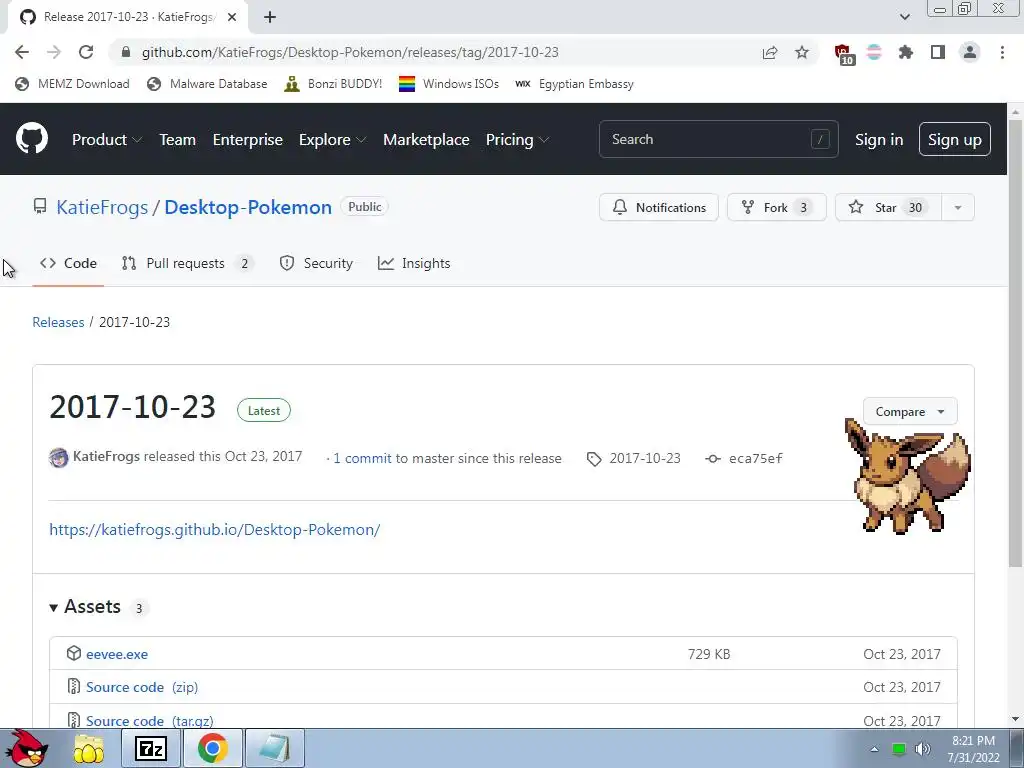Click the site lock padlock icon
1024x768 pixels.
pyautogui.click(x=126, y=52)
